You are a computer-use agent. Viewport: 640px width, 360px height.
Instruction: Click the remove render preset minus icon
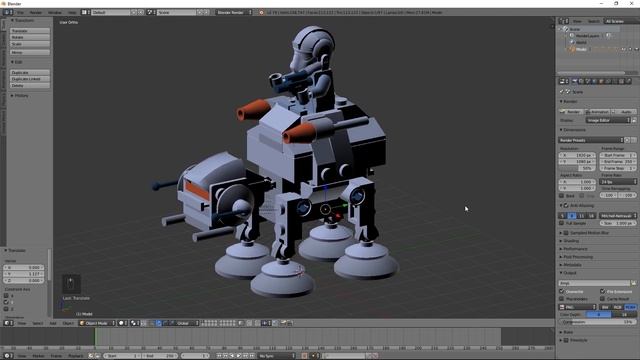click(x=634, y=140)
